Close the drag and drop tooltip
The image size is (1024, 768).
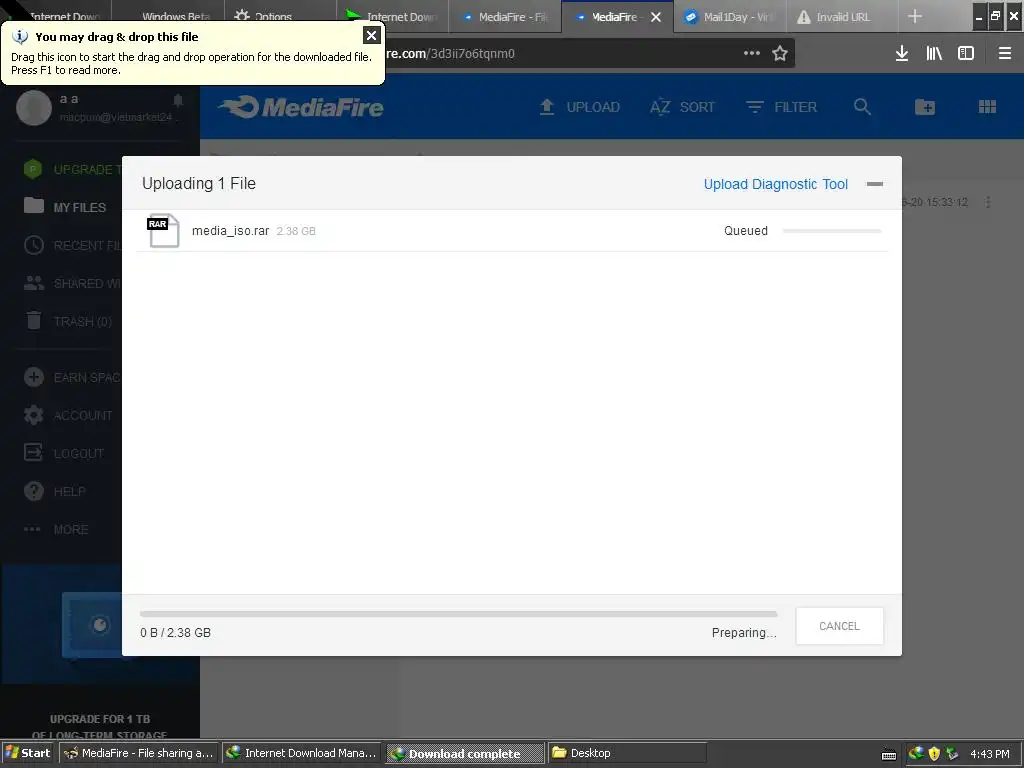coord(371,35)
